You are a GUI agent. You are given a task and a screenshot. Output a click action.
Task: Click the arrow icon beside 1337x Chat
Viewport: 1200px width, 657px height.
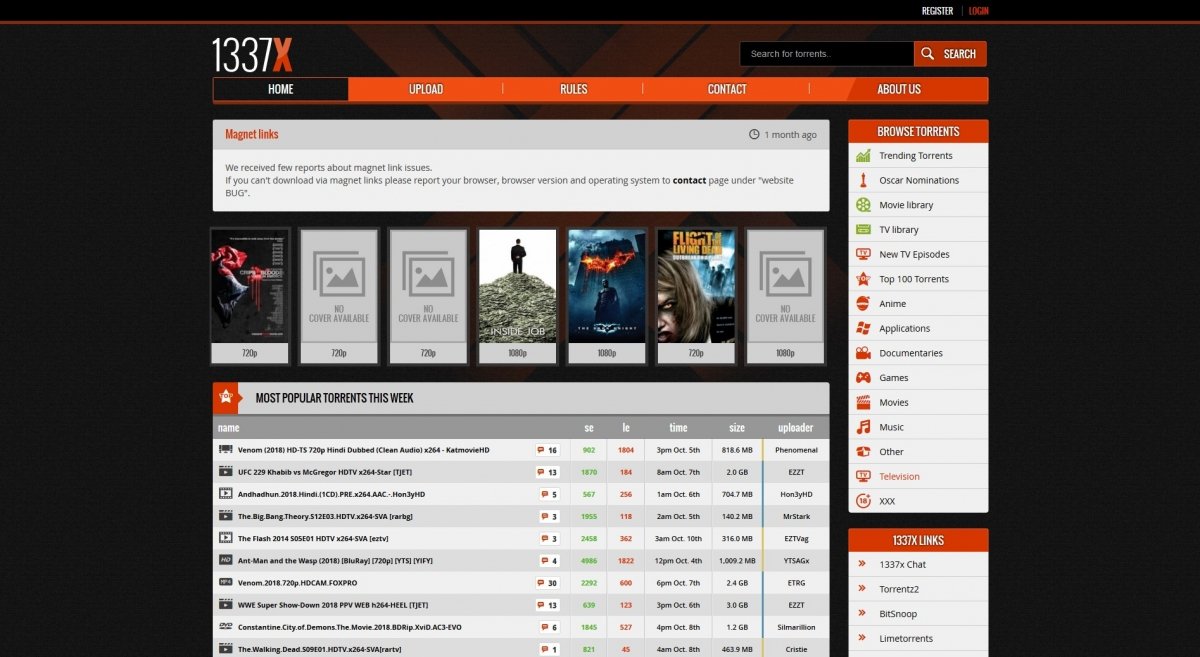coord(862,564)
